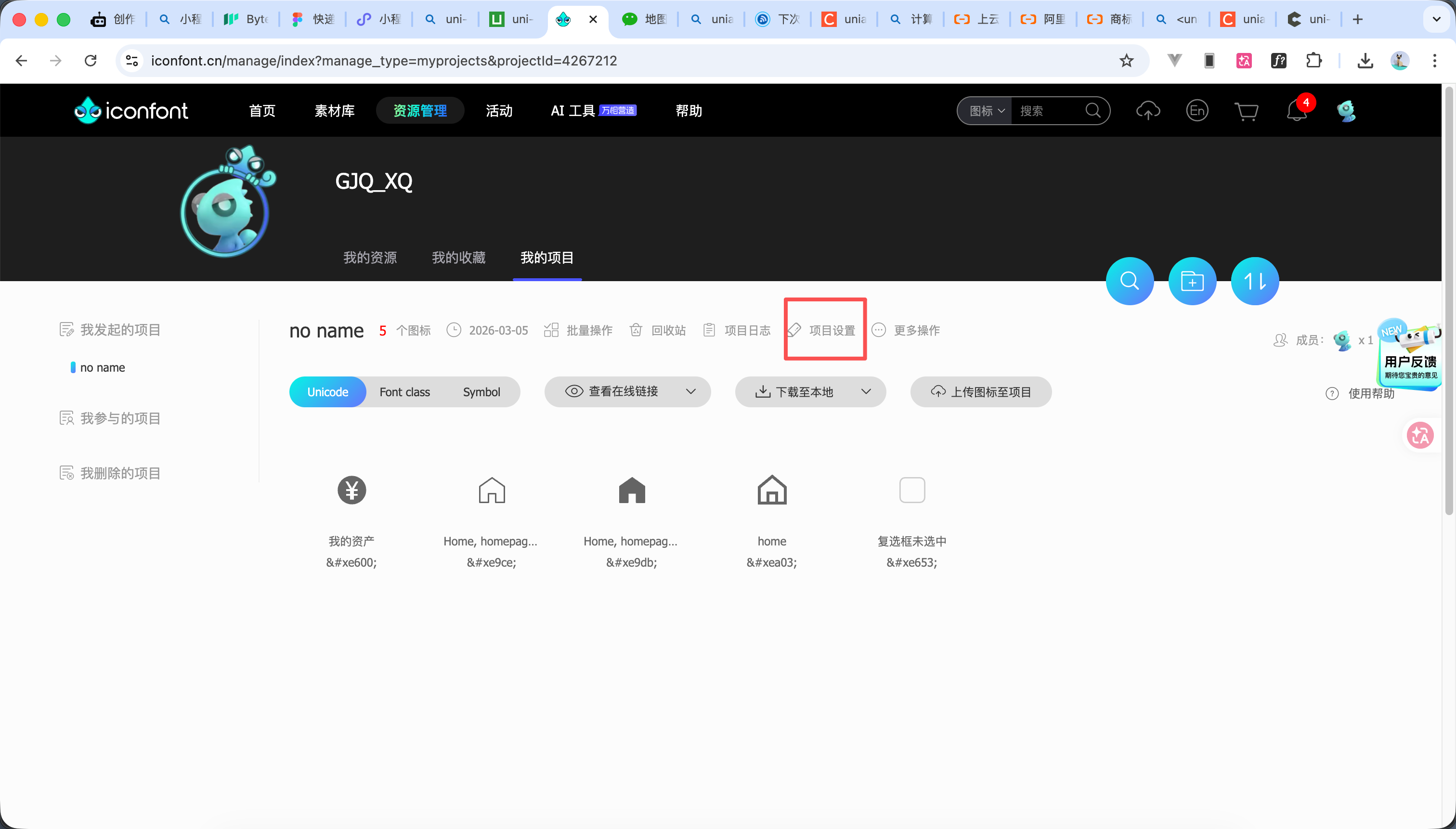
Task: Select the filled Home icon &#xe9db;
Action: pos(632,490)
